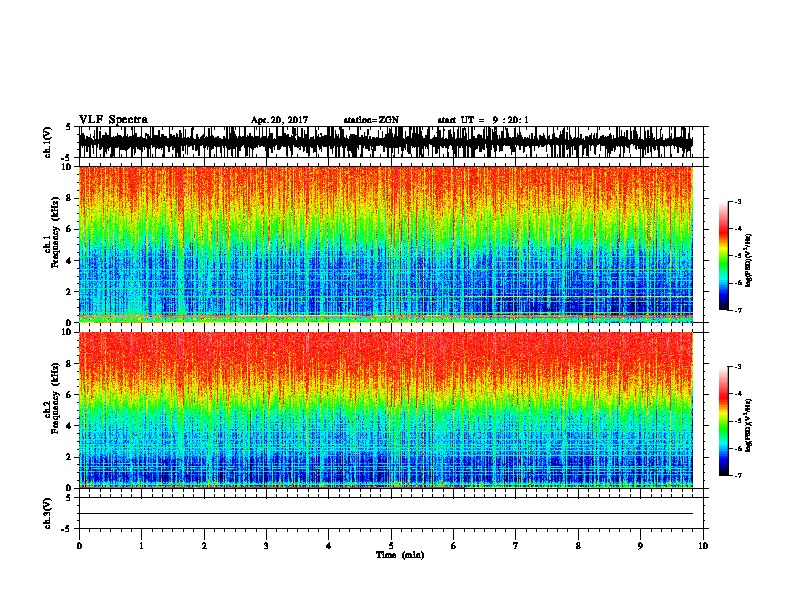The image size is (792, 612).
Task: Click the time axis tick label "8"
Action: 578,546
